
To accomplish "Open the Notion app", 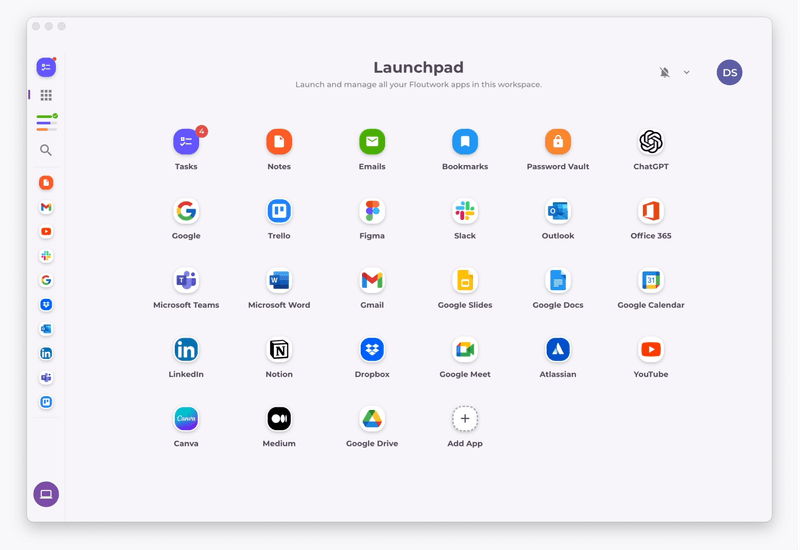I will [279, 349].
